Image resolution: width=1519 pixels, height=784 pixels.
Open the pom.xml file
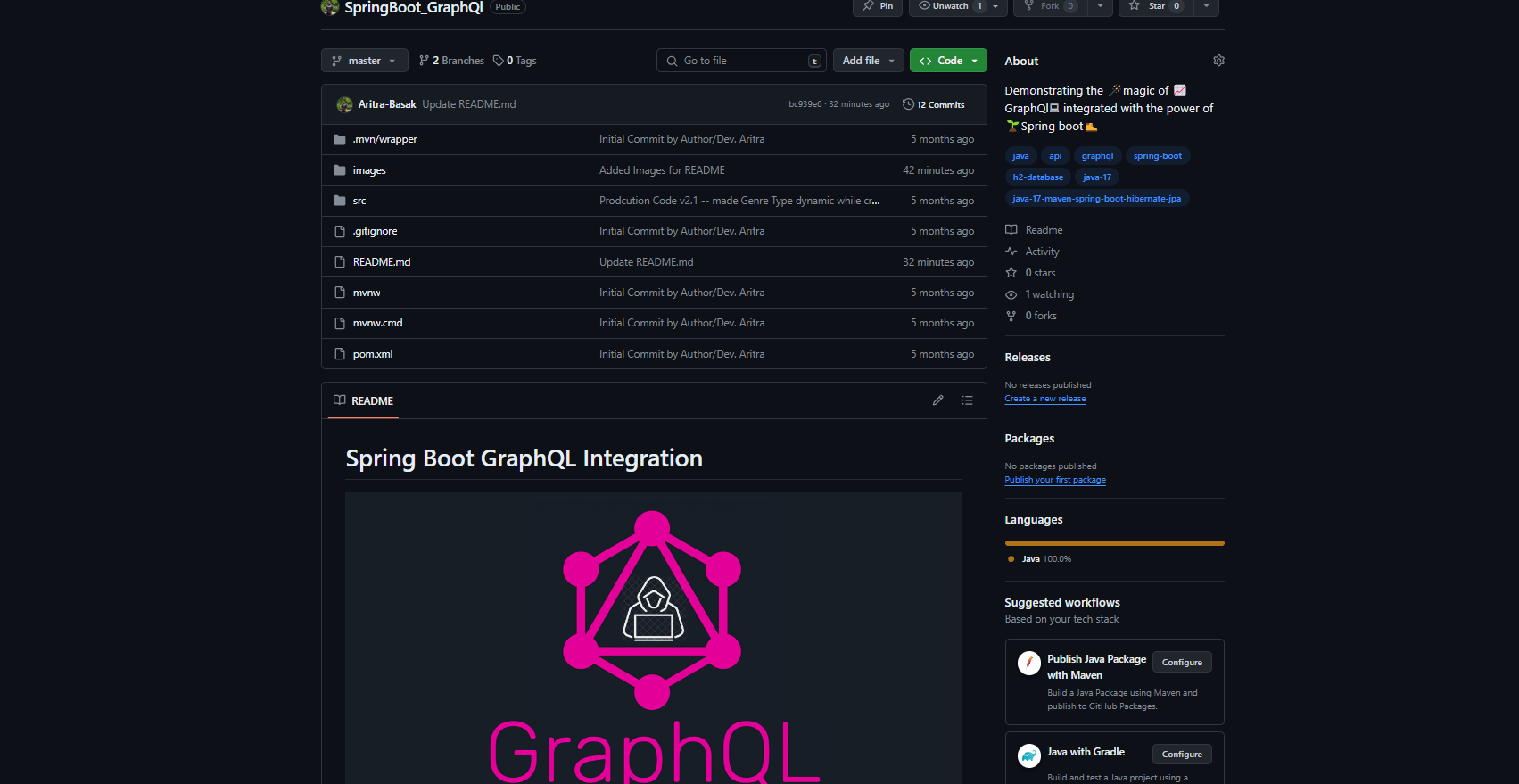click(372, 354)
